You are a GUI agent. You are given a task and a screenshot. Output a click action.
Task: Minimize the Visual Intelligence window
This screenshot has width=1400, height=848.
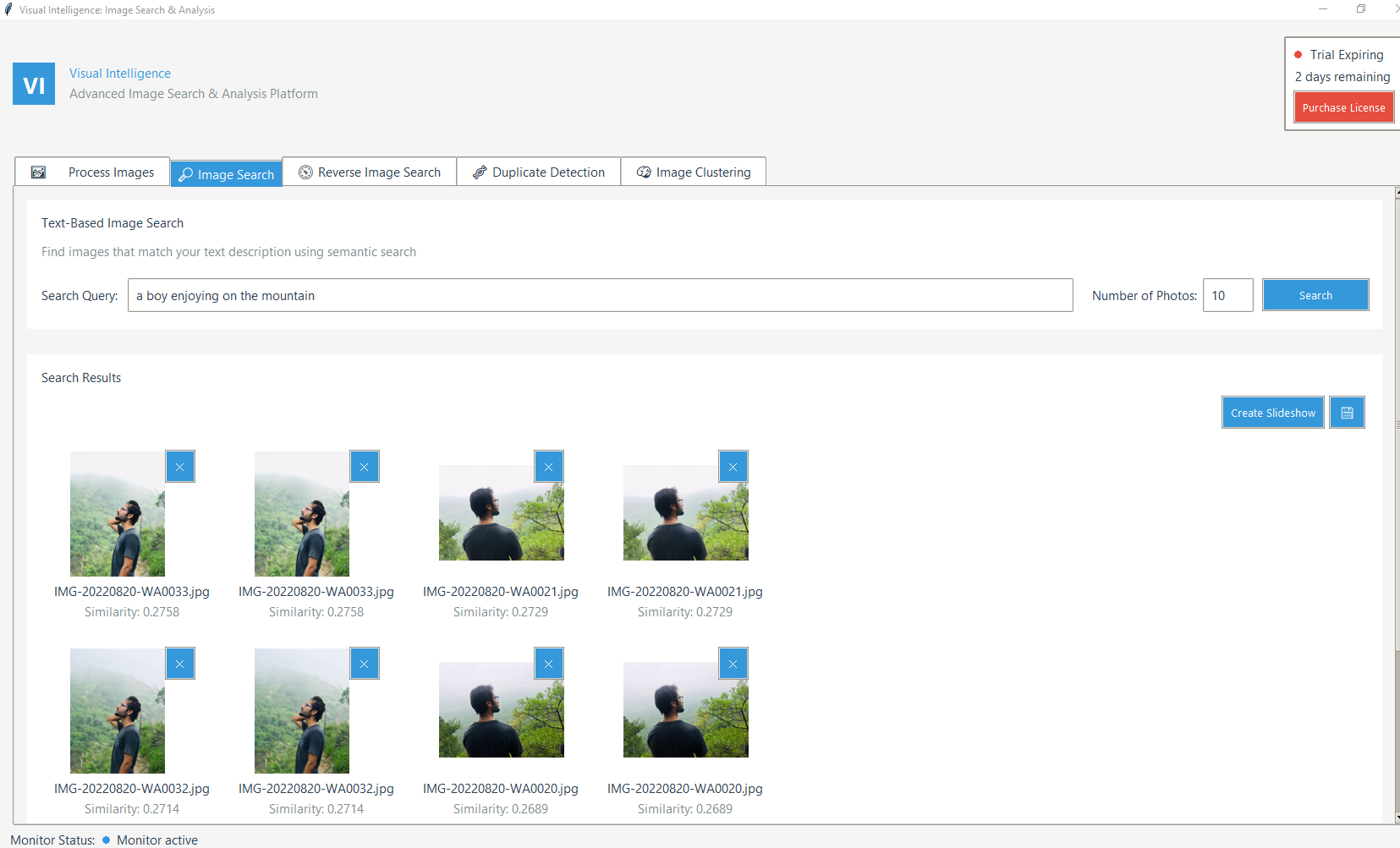(x=1323, y=9)
